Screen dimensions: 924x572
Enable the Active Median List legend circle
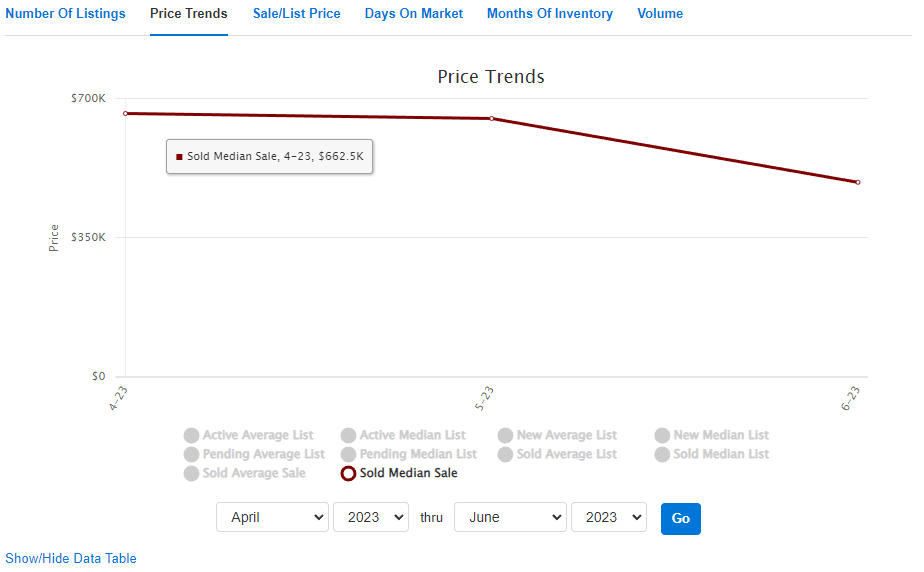click(348, 435)
